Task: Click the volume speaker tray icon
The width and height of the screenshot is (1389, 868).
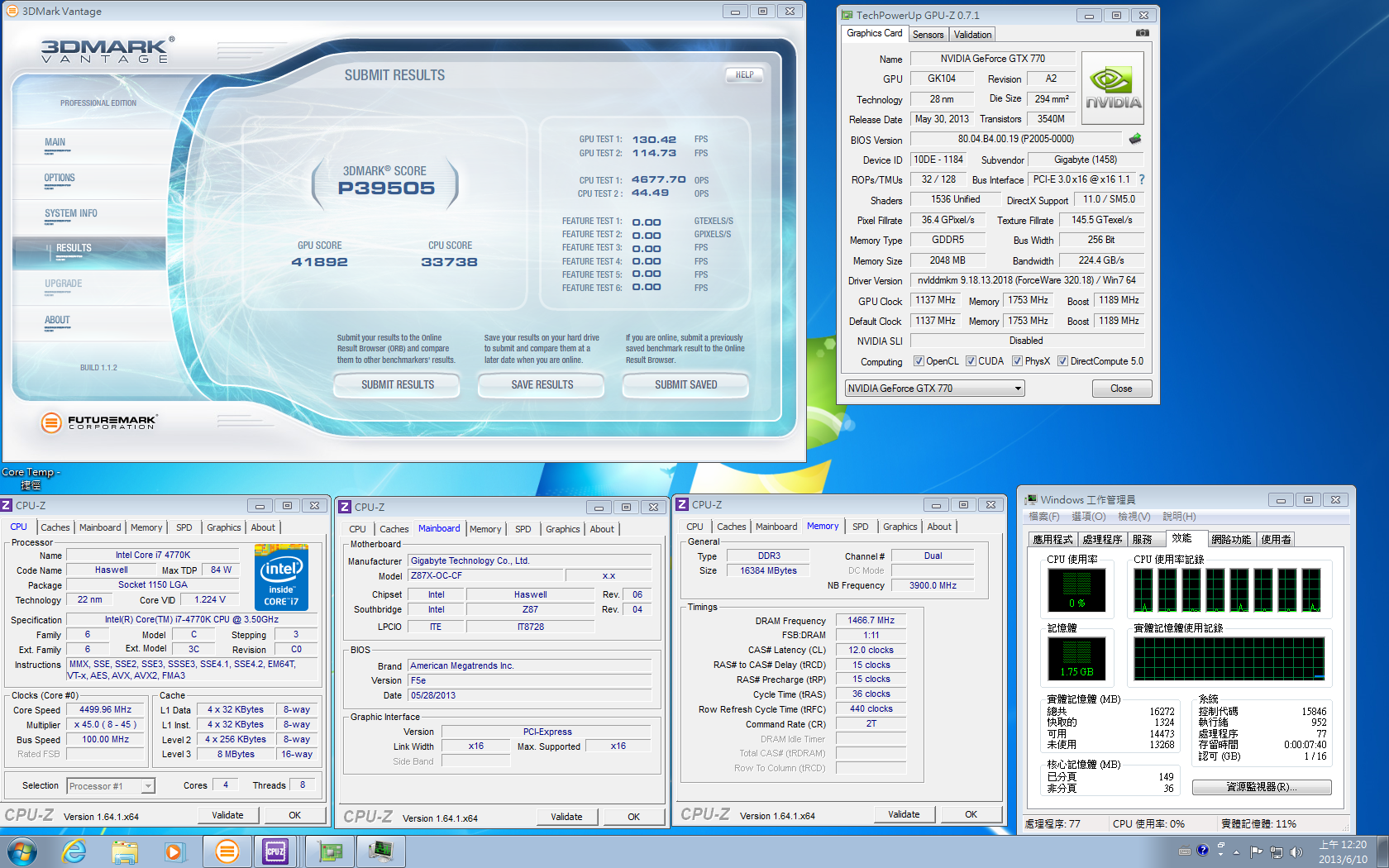Action: click(1296, 851)
